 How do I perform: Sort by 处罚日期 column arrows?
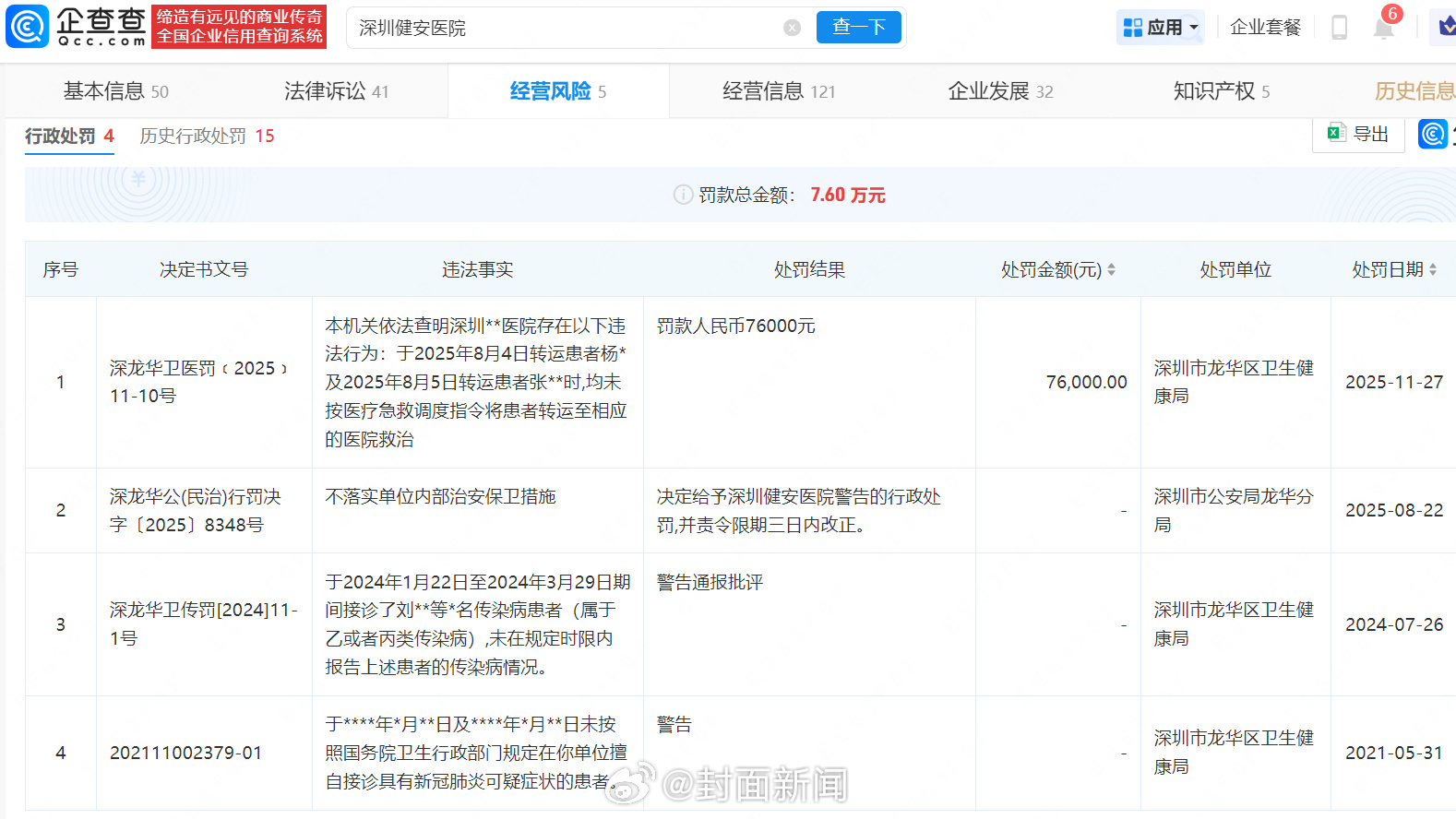pos(1432,269)
